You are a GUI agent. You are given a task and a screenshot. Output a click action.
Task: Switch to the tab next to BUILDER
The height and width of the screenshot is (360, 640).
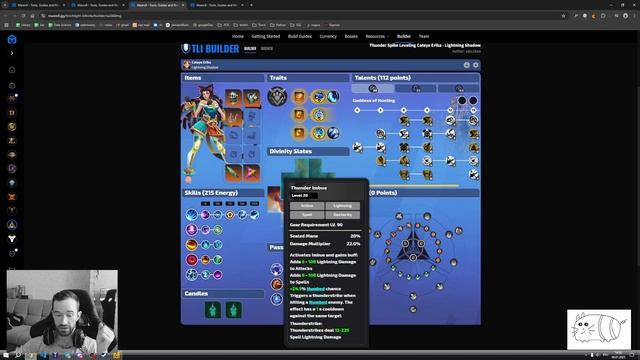click(x=267, y=49)
